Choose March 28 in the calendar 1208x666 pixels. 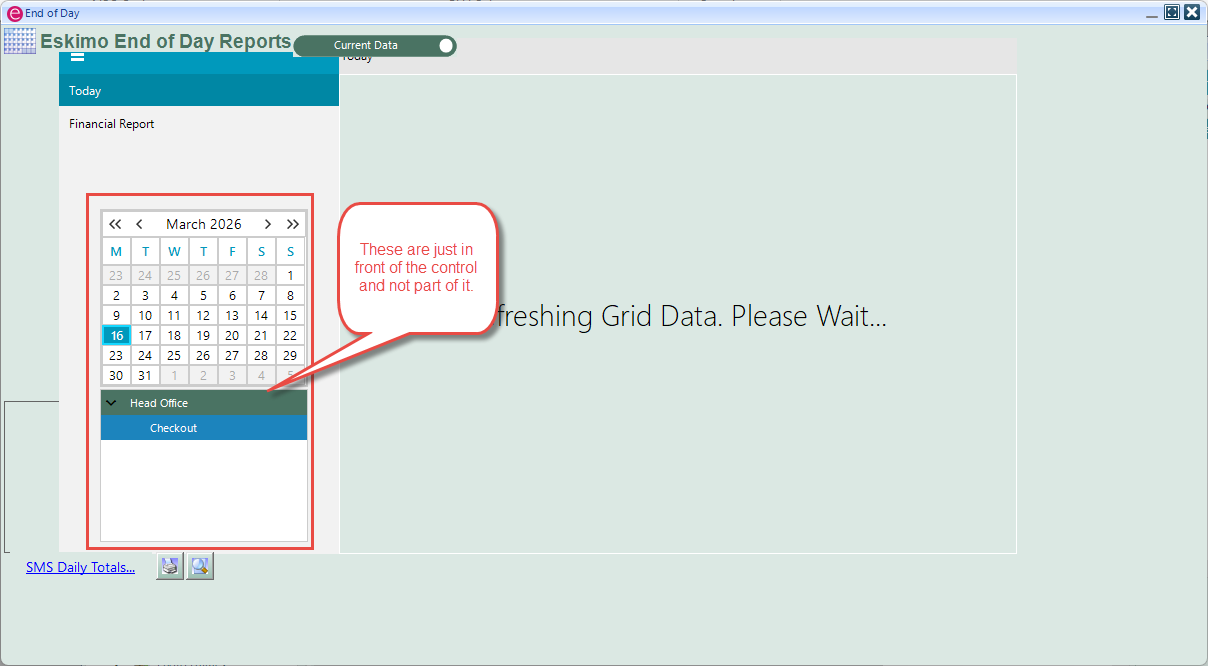click(261, 355)
